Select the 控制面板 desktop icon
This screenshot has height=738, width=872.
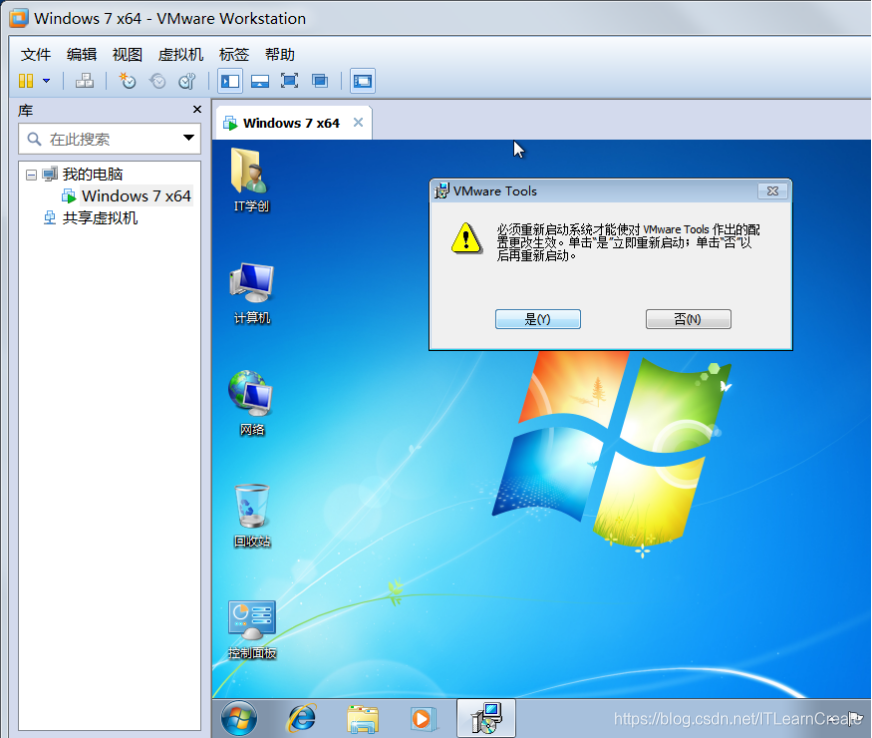pyautogui.click(x=251, y=630)
